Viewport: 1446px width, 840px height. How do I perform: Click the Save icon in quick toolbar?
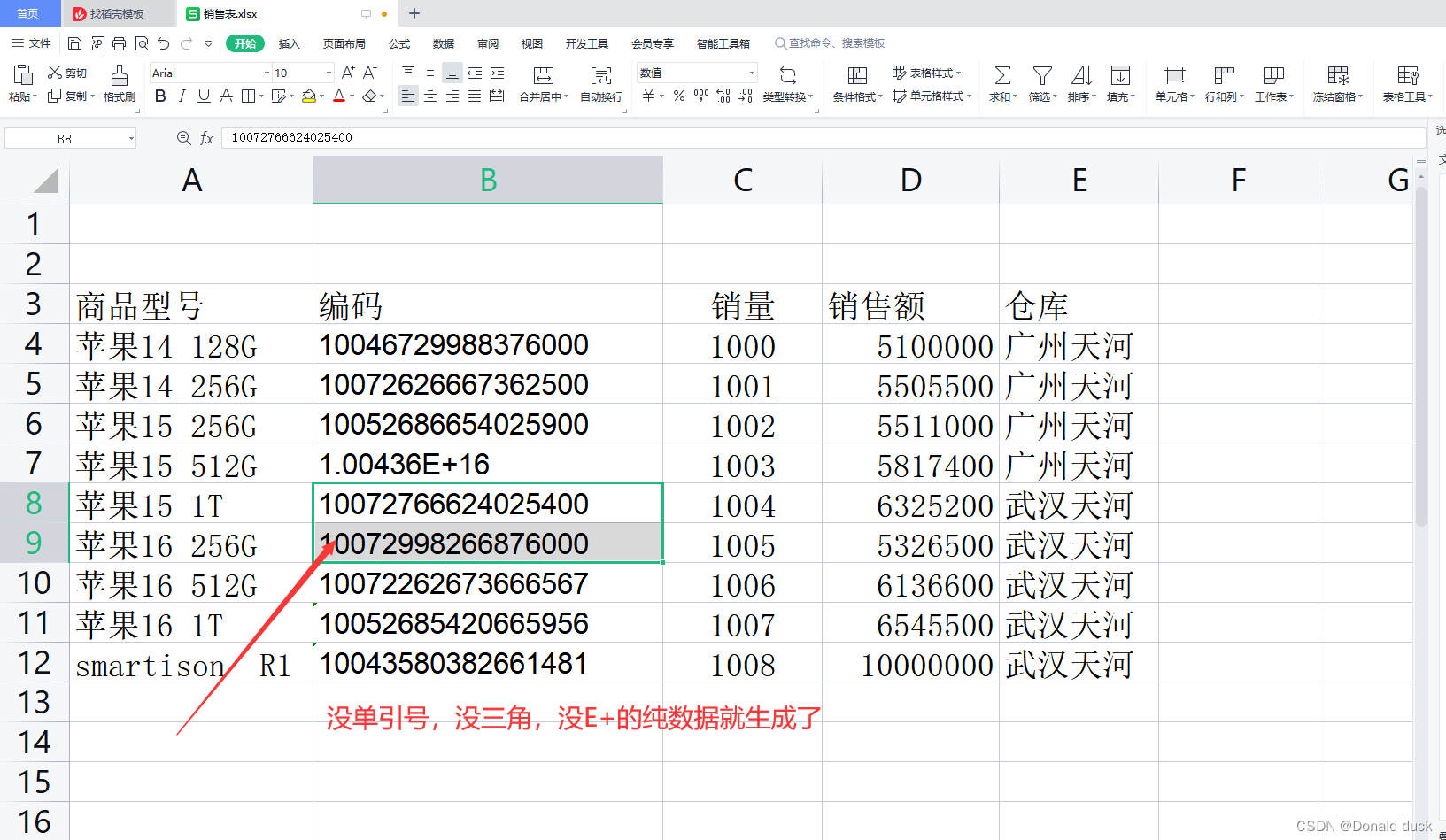pos(74,43)
